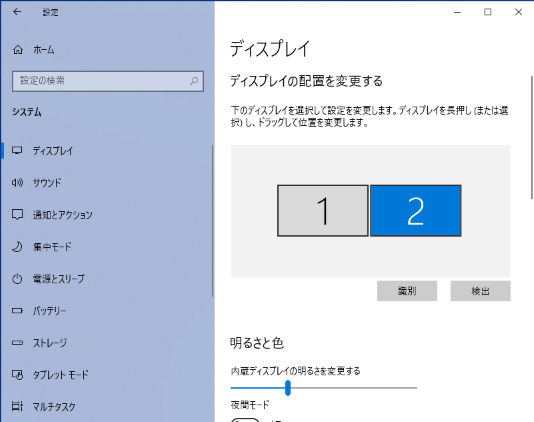Click the 夜間モード label

coord(250,405)
